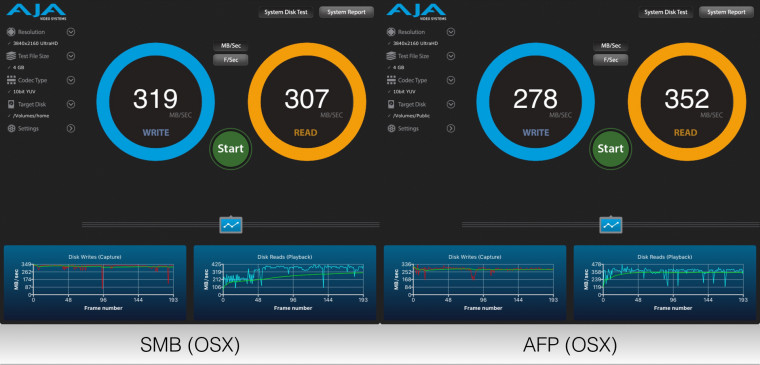Click /Volumes/home target disk value
Image resolution: width=760 pixels, height=365 pixels.
tap(31, 116)
